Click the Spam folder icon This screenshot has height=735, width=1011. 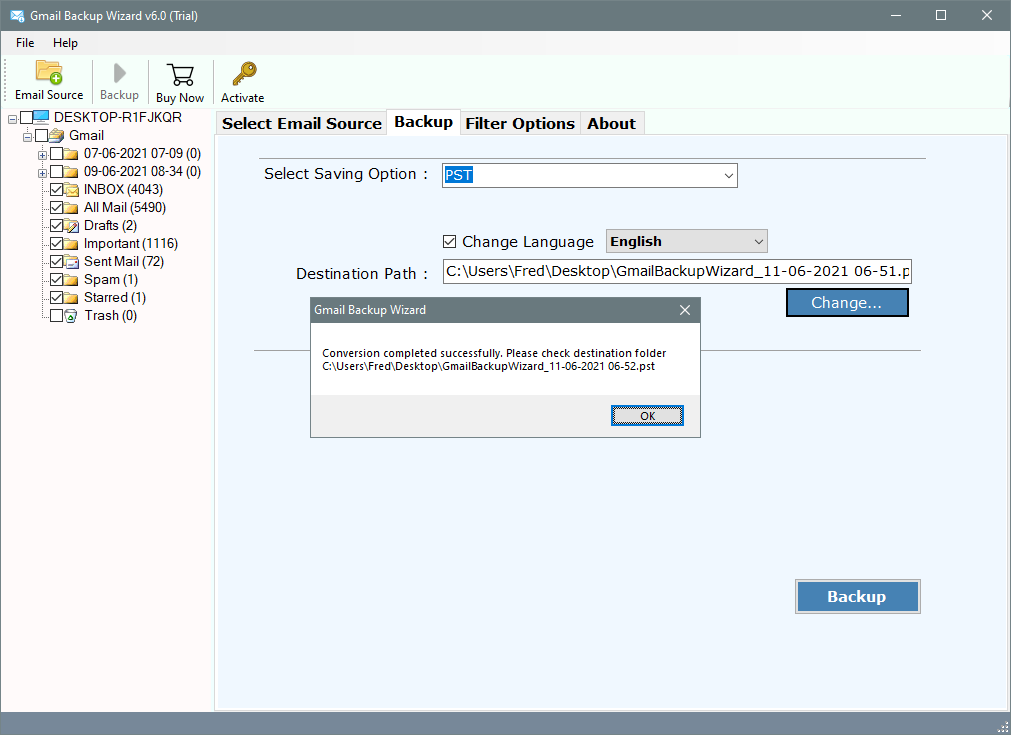click(71, 280)
